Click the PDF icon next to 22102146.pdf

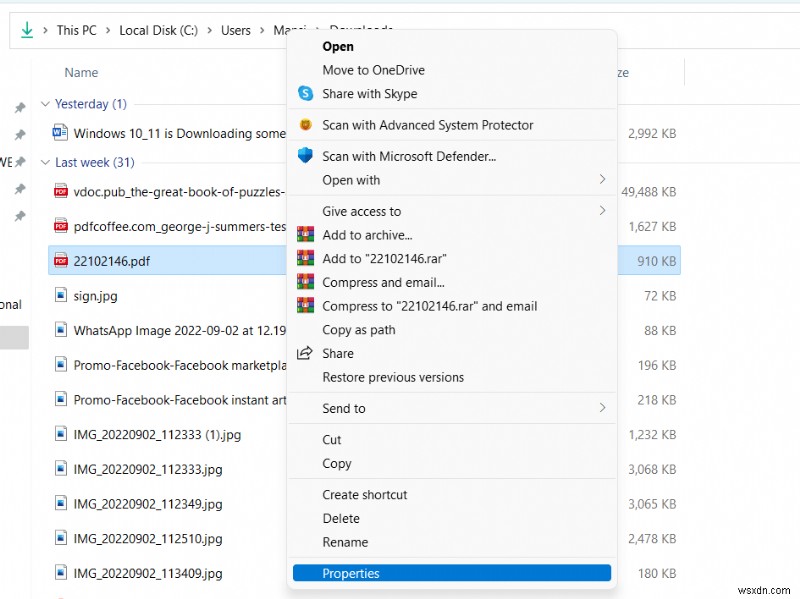(x=60, y=260)
